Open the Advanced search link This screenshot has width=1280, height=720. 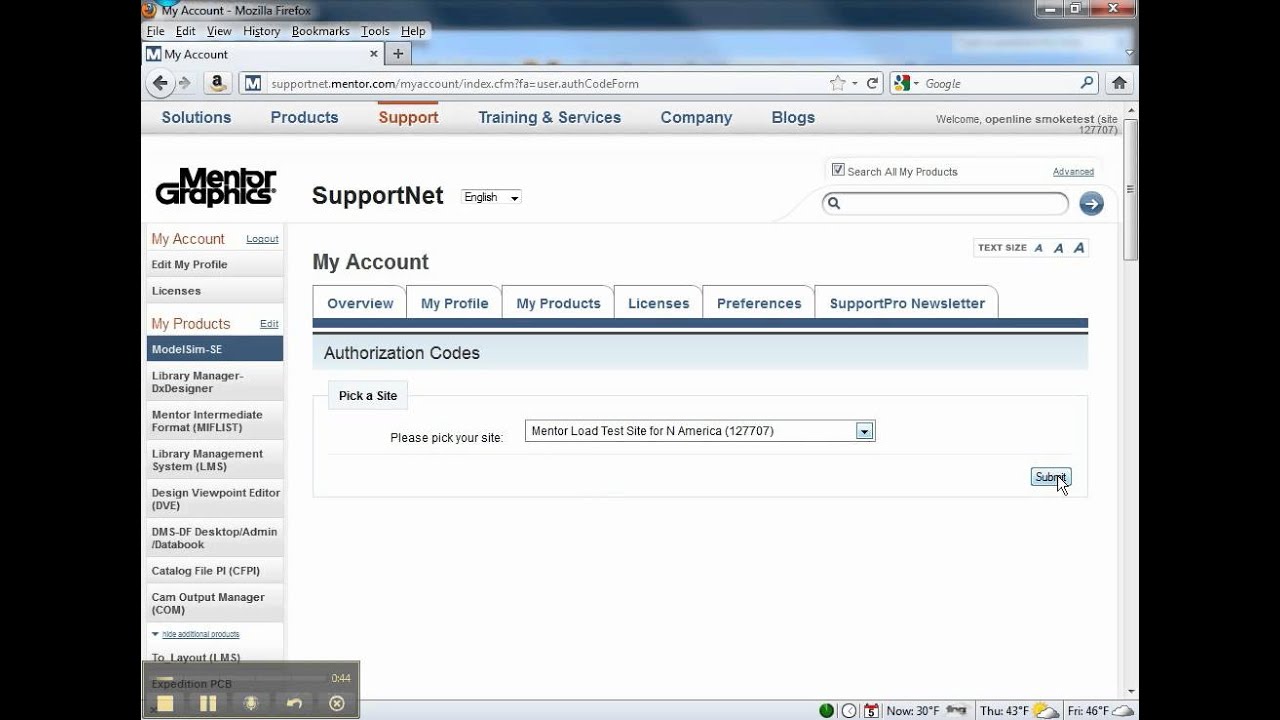pyautogui.click(x=1073, y=172)
